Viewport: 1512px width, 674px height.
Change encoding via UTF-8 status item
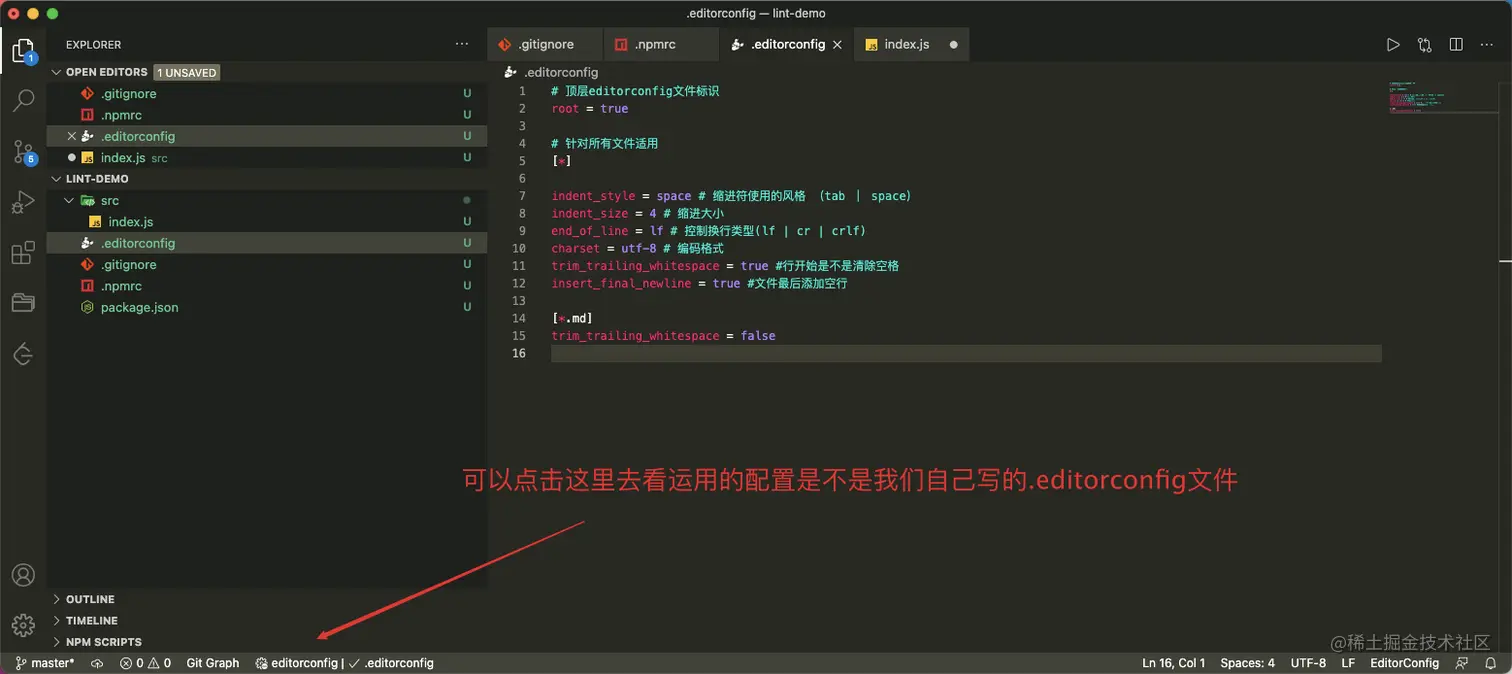[1308, 663]
